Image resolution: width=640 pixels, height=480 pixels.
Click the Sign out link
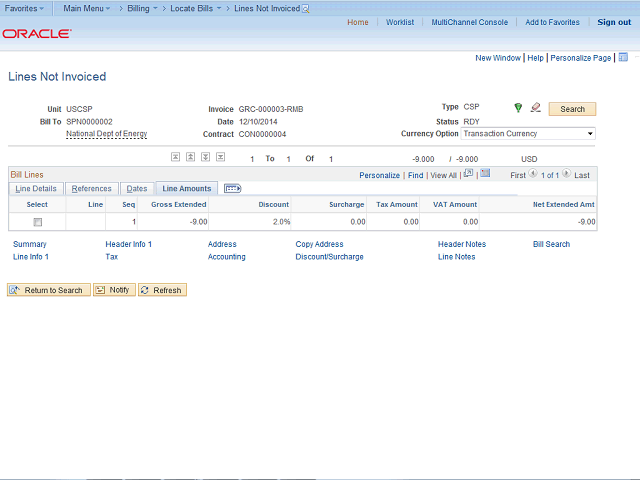pos(614,22)
